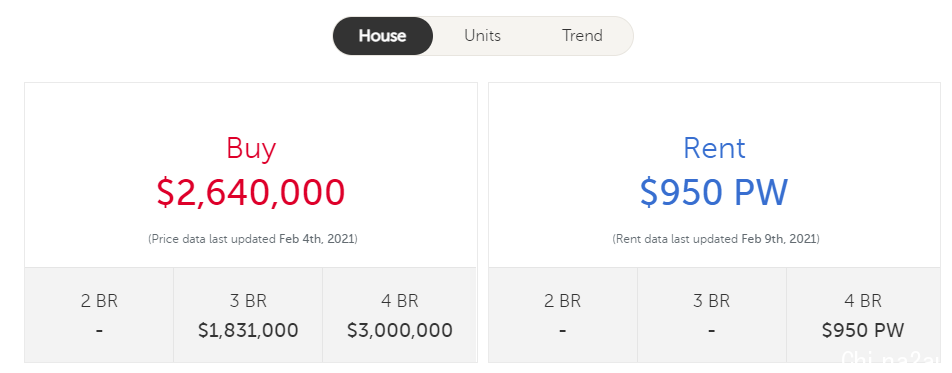Select the 4 BR cell under Buy
Viewport: 952px width, 373px height.
[400, 315]
